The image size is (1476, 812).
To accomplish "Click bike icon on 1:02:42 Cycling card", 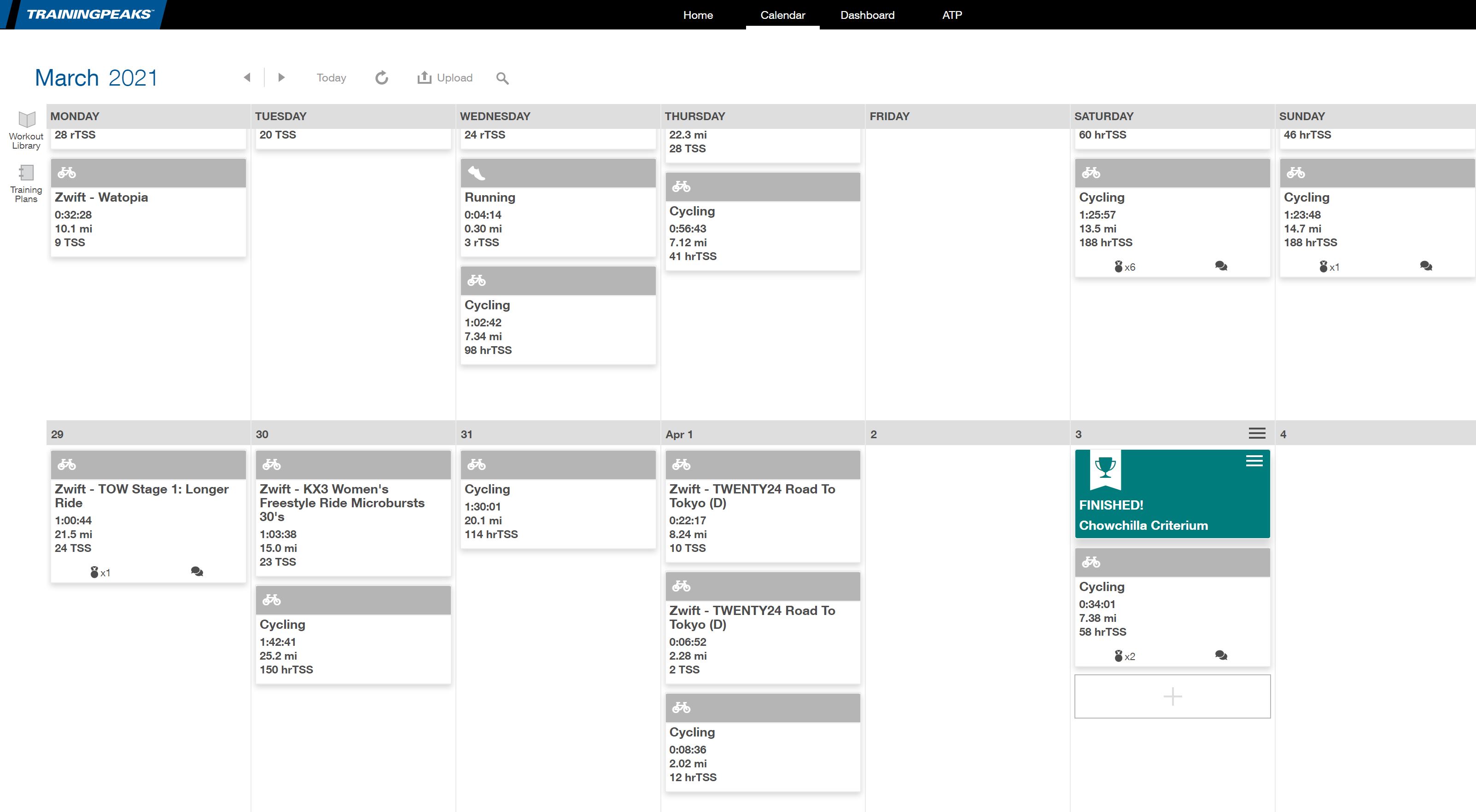I will pyautogui.click(x=476, y=281).
